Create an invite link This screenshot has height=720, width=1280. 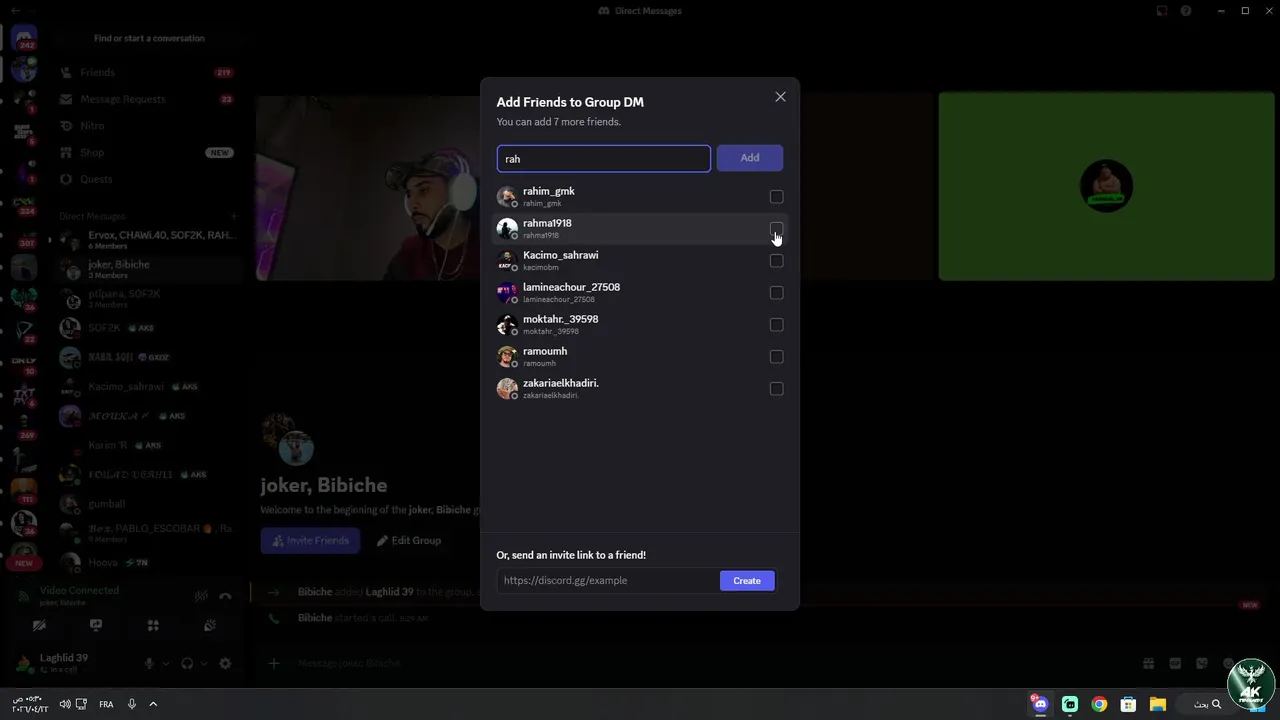[747, 580]
